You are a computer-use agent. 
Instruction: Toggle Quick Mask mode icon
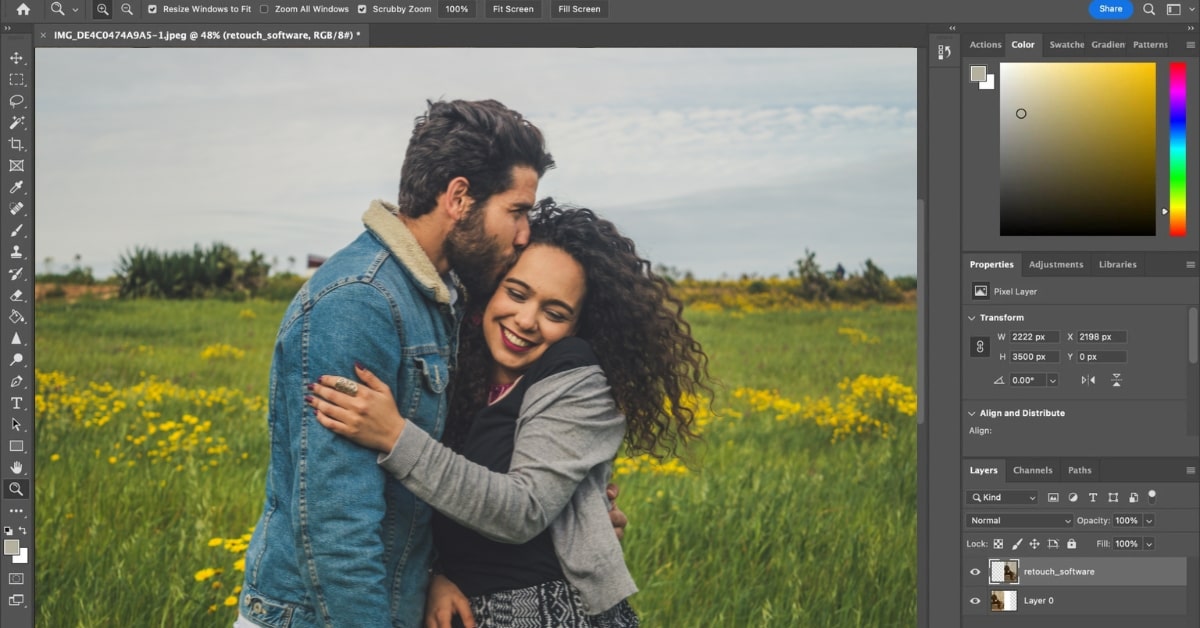(x=16, y=578)
